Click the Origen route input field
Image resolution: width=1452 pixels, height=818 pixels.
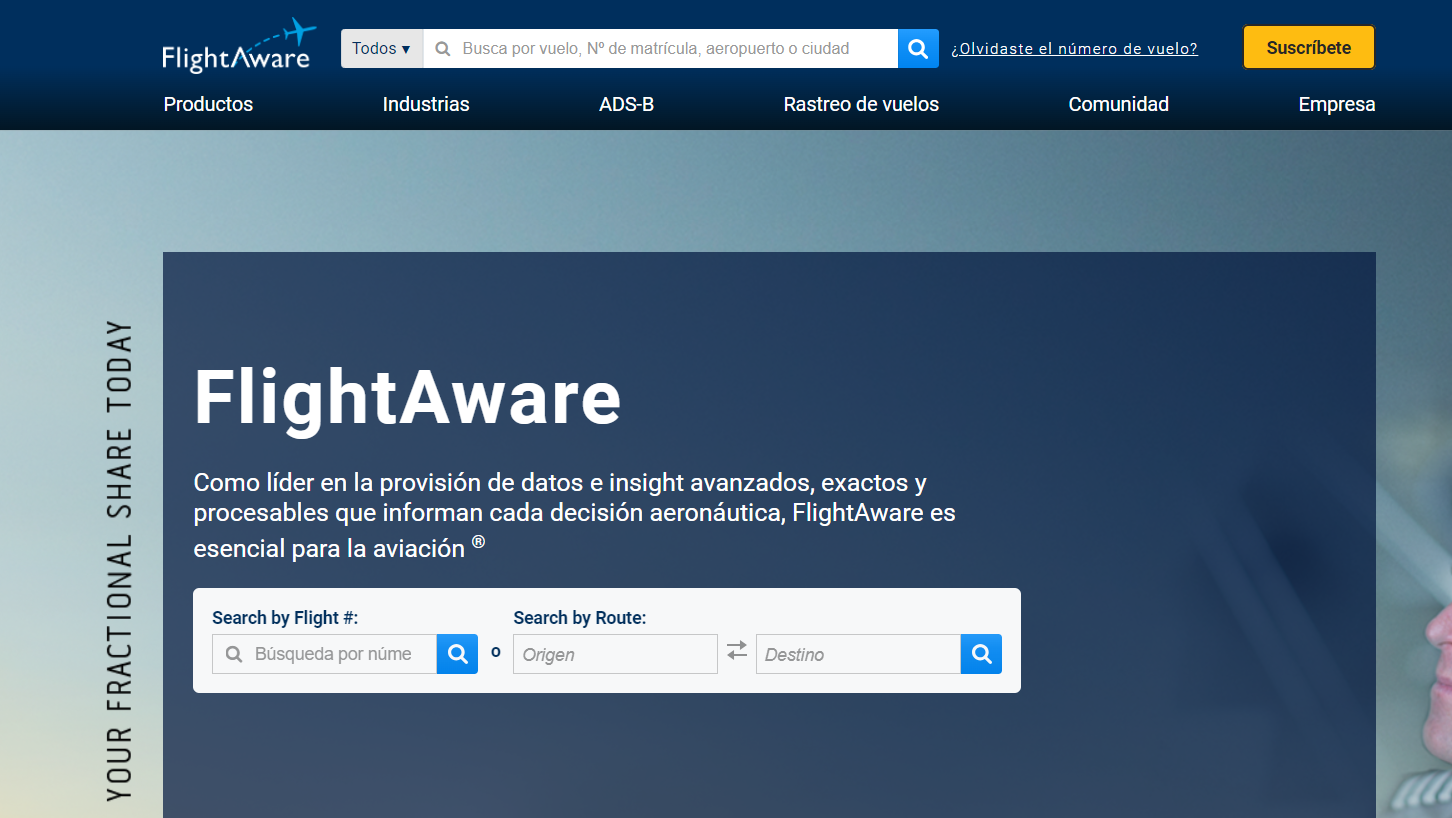(x=615, y=654)
